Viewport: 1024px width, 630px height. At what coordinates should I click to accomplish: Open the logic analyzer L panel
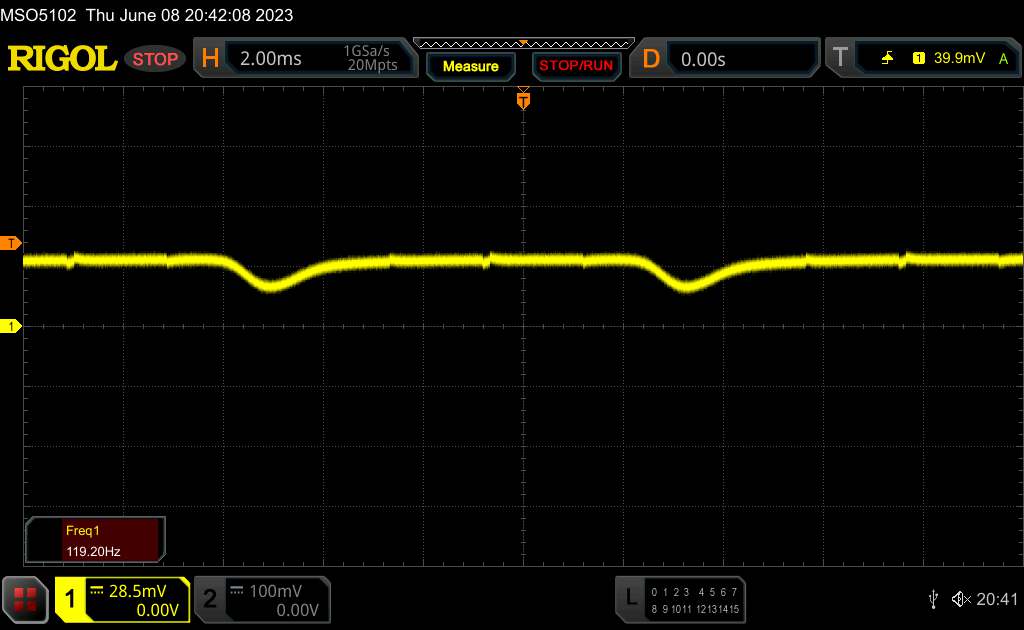click(x=630, y=596)
